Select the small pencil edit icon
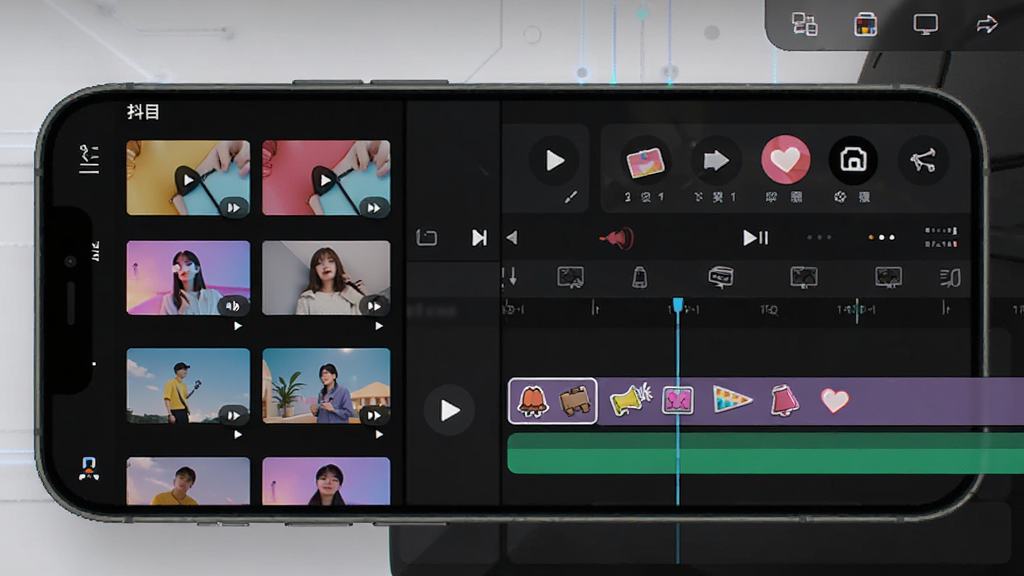This screenshot has height=576, width=1024. click(x=570, y=197)
